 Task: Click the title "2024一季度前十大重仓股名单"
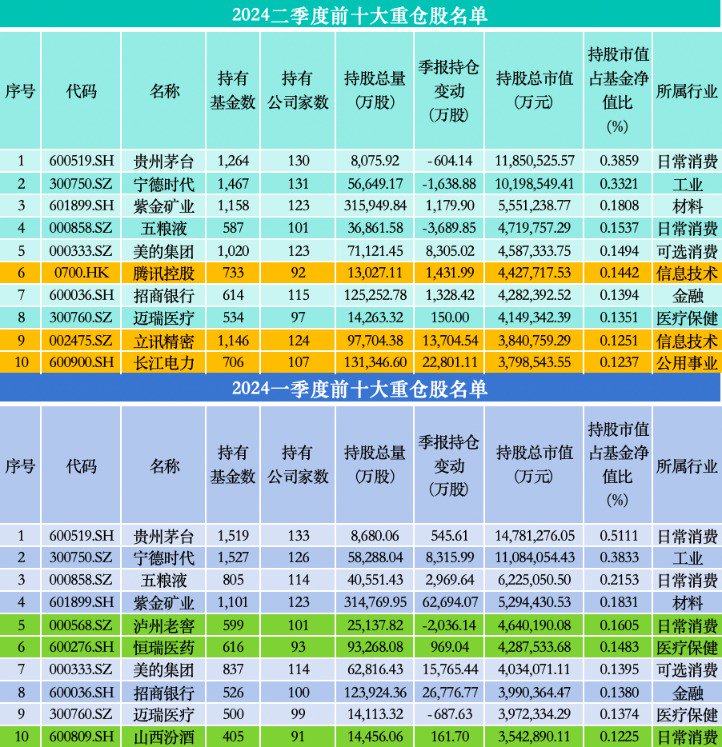coord(360,389)
